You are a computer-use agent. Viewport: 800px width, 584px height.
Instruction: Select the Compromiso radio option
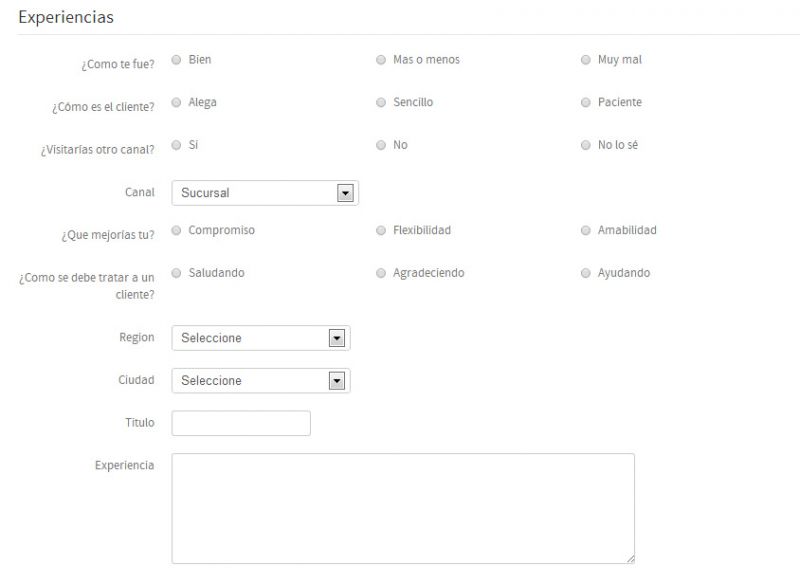(x=176, y=231)
